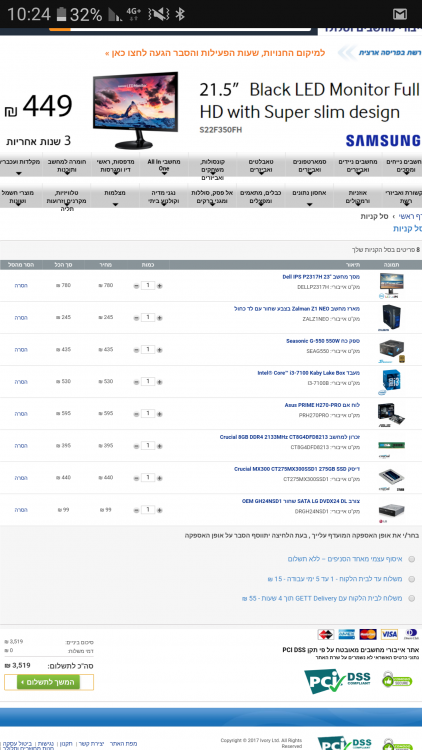Remove Dell P2317H monitor from cart
422x750 pixels.
tap(21, 286)
